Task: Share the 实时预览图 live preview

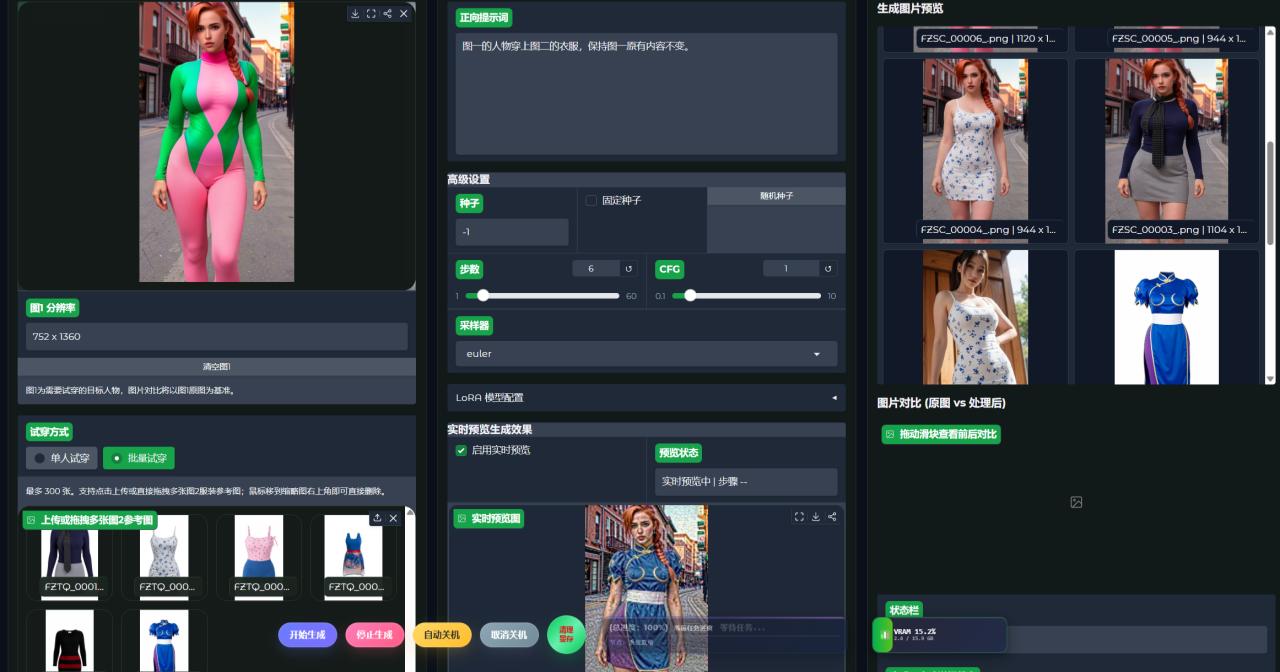Action: coord(831,517)
